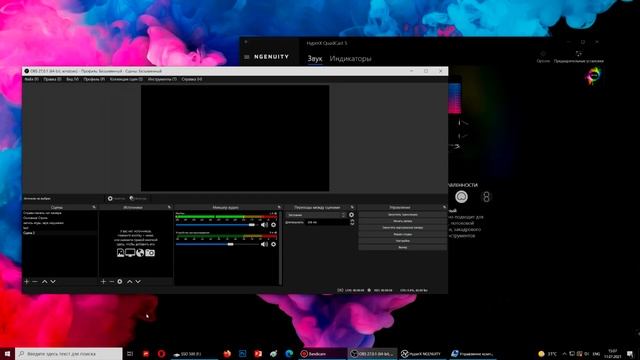Viewport: 640px width, 360px height.
Task: Click Режим студии (studio mode) button
Action: click(x=402, y=234)
